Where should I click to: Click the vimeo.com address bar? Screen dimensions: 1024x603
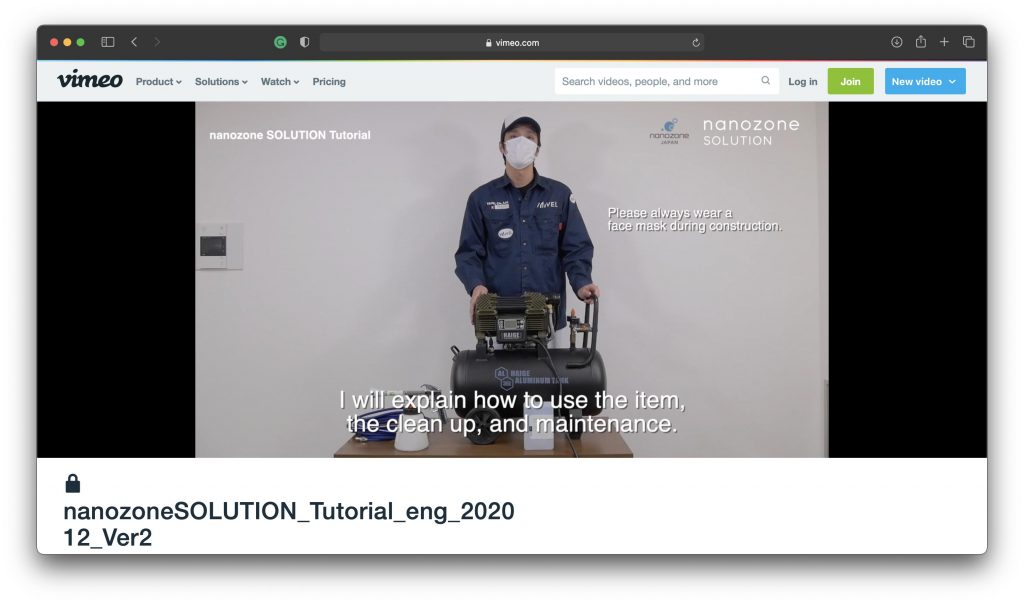point(511,42)
